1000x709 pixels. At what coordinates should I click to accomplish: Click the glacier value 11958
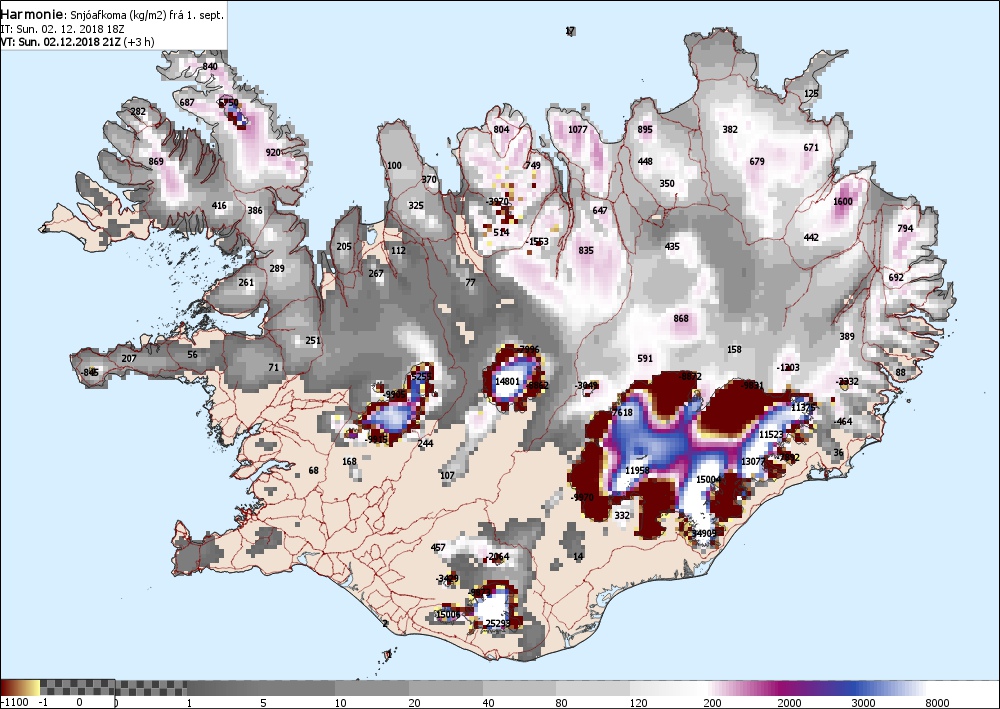click(x=636, y=471)
